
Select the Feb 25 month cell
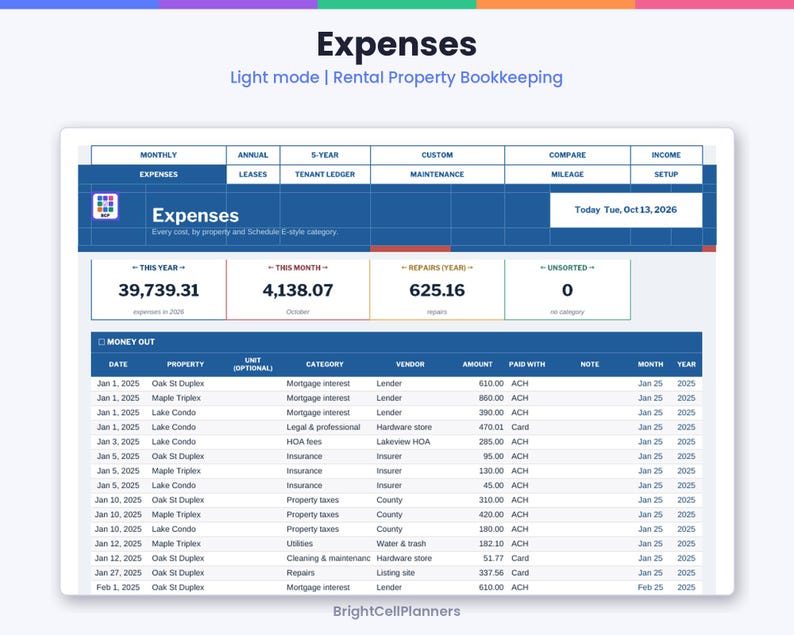pos(650,587)
